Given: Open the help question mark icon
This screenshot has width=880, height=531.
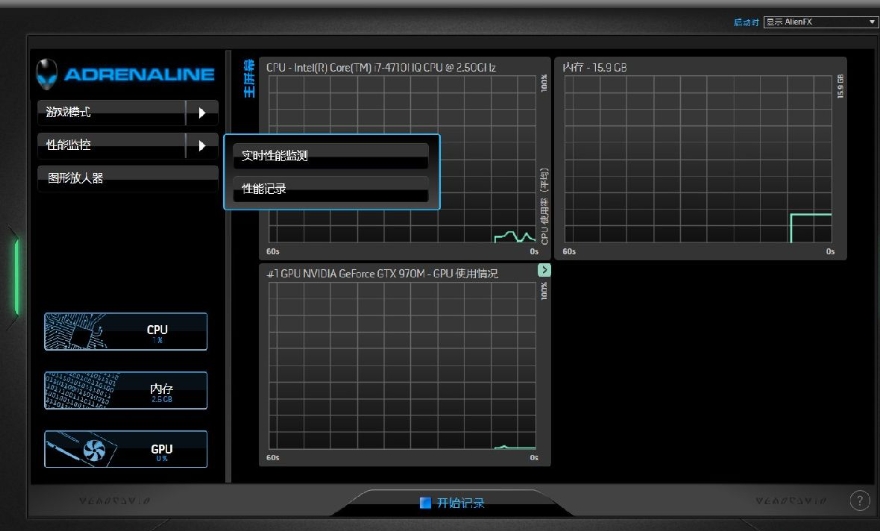Looking at the screenshot, I should coord(859,500).
